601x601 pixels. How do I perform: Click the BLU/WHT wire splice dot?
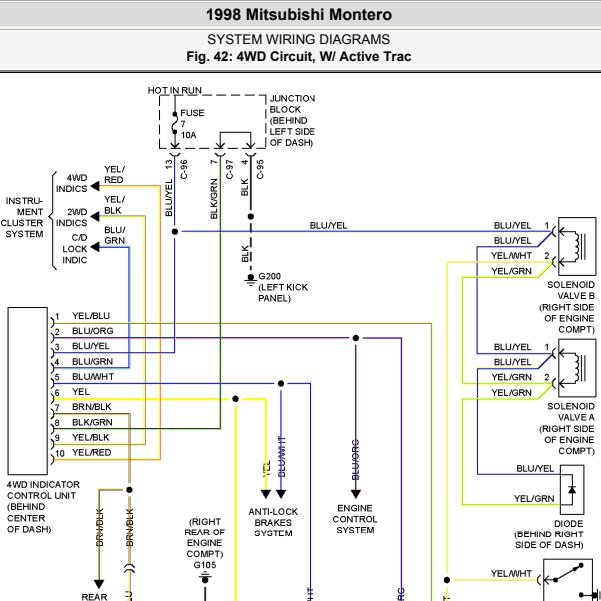[x=281, y=383]
